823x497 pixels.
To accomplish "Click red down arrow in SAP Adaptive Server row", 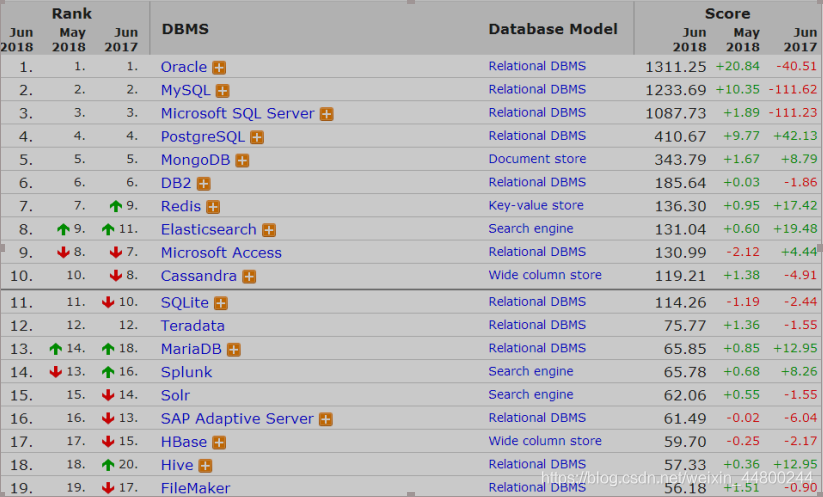I will (x=108, y=418).
